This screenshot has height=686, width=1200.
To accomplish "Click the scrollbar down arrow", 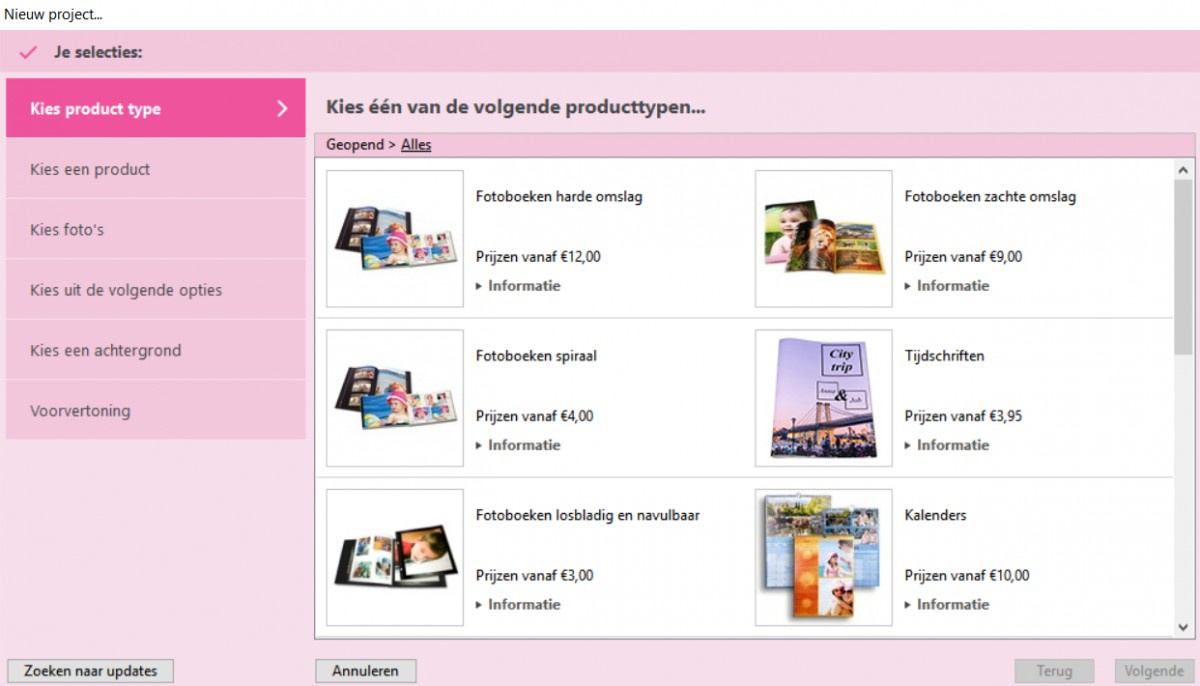I will point(1183,627).
